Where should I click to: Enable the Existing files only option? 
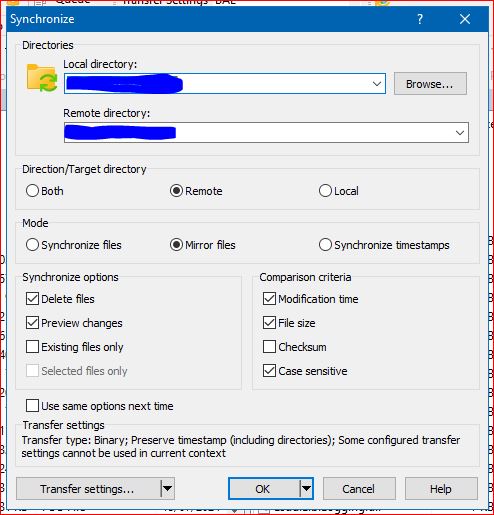(x=32, y=347)
